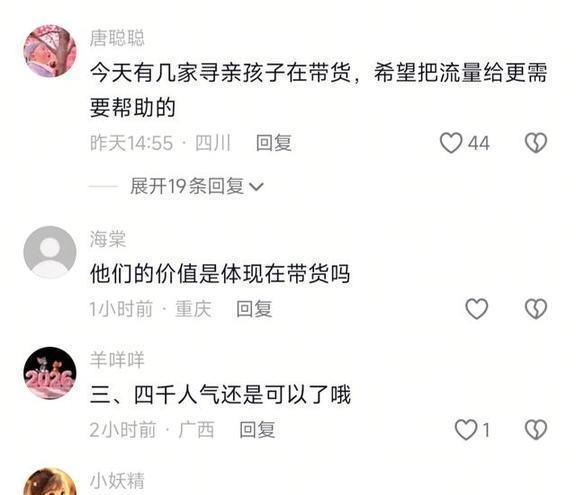Screen dimensions: 576x495
Task: Dislike 羊咩咩's comment with broken heart icon
Action: (x=536, y=429)
